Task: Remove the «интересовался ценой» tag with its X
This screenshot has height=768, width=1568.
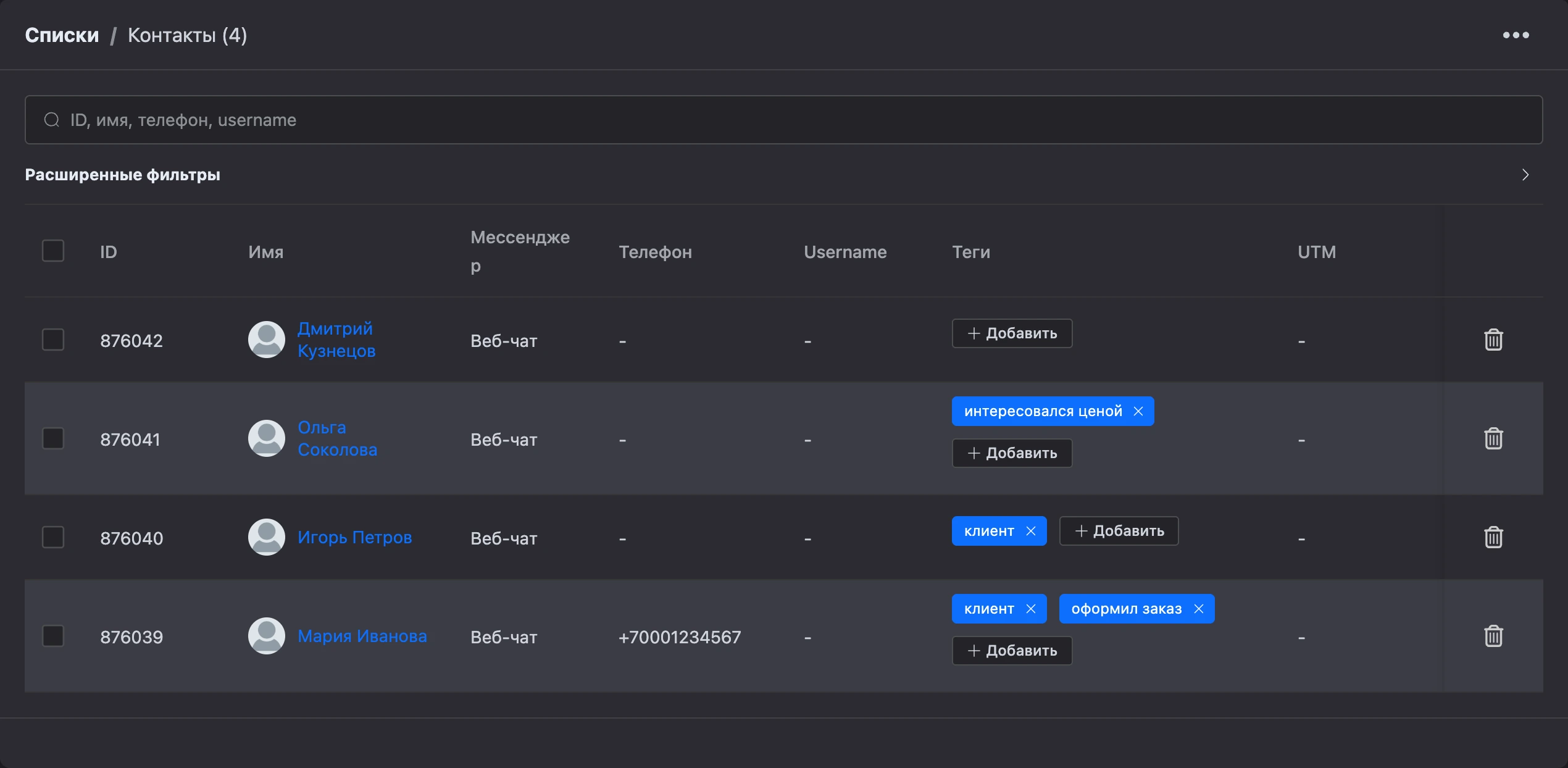Action: tap(1138, 411)
